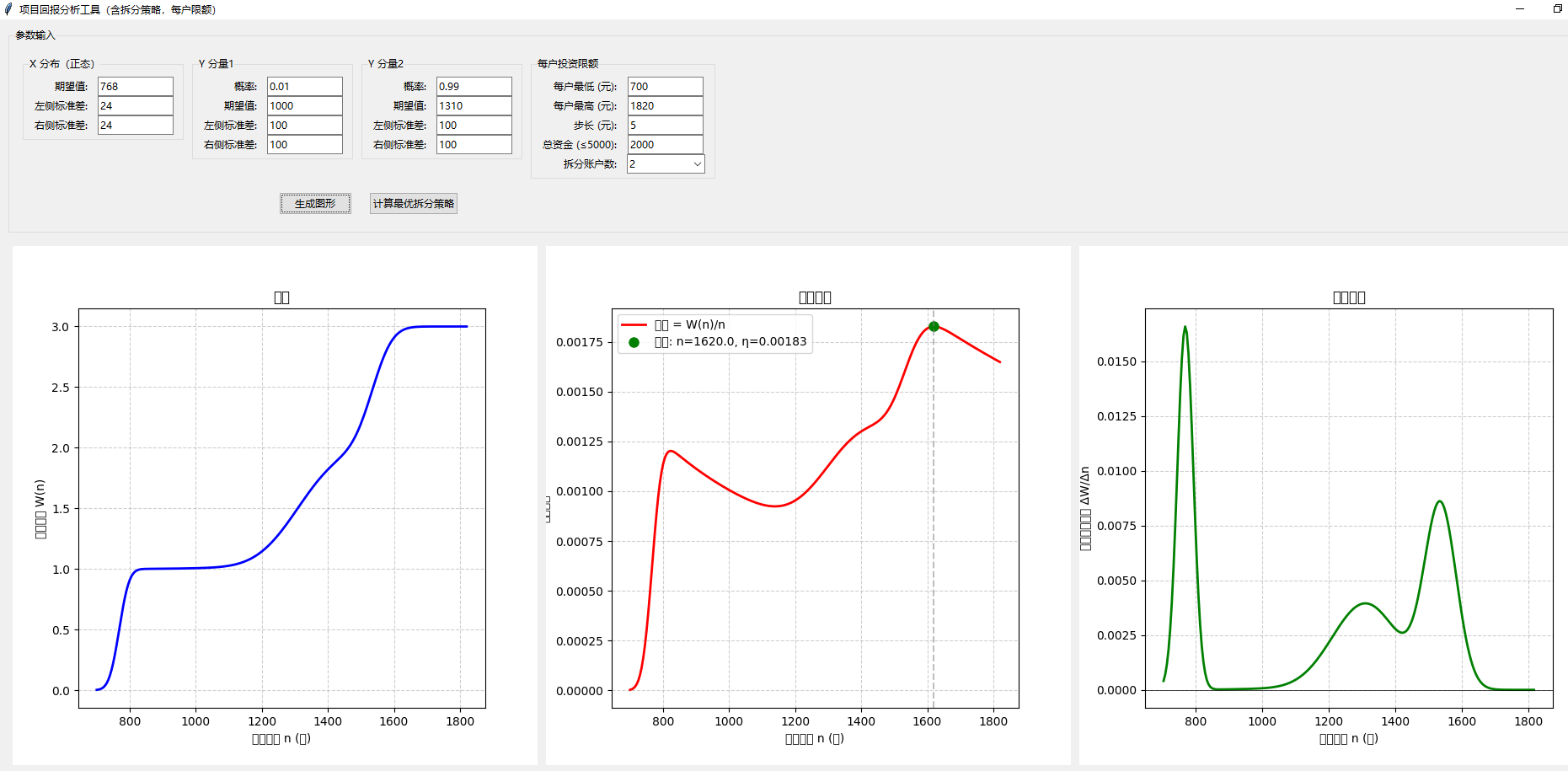Click X 分布 左侧标准差 input
Image resolution: width=1568 pixels, height=771 pixels.
coord(135,106)
